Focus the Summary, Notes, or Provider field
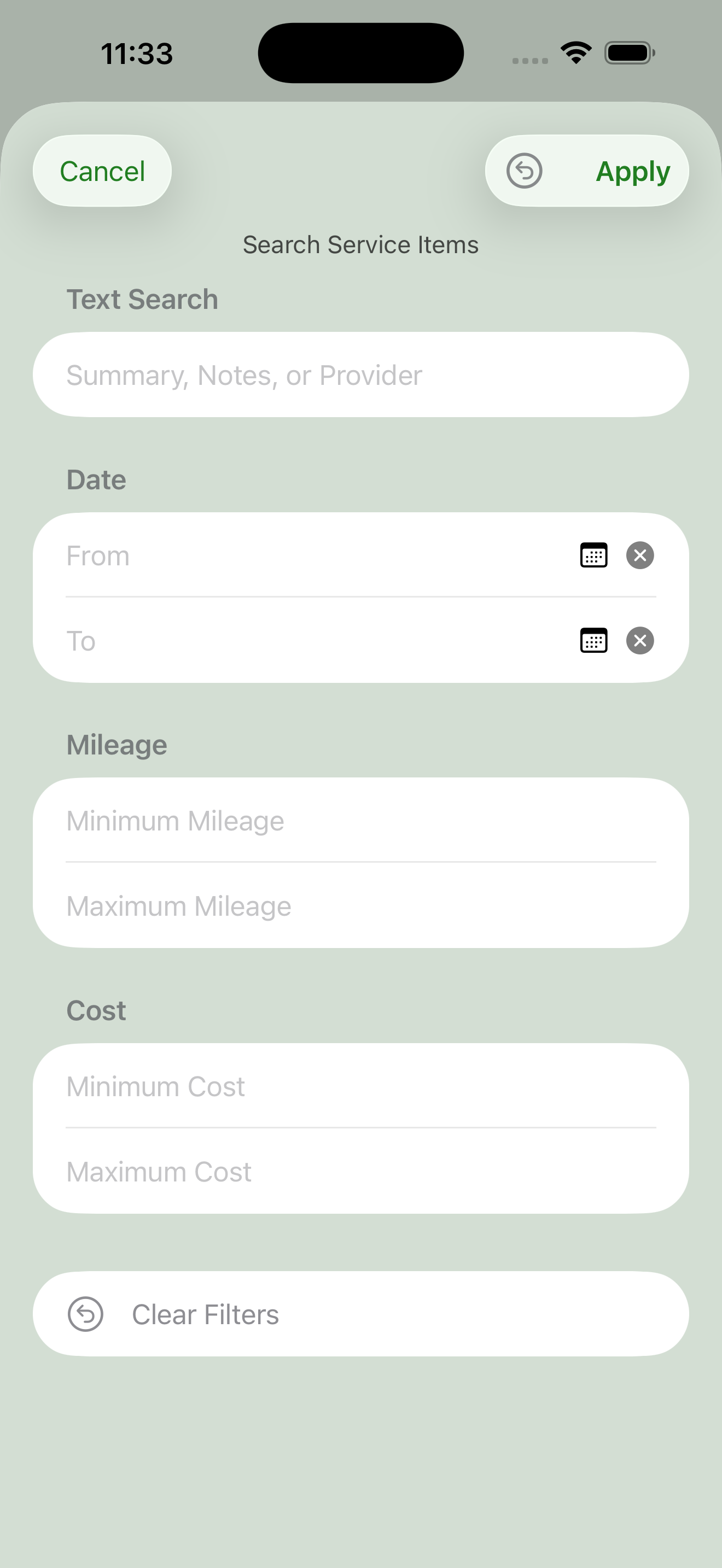722x1568 pixels. coord(361,375)
